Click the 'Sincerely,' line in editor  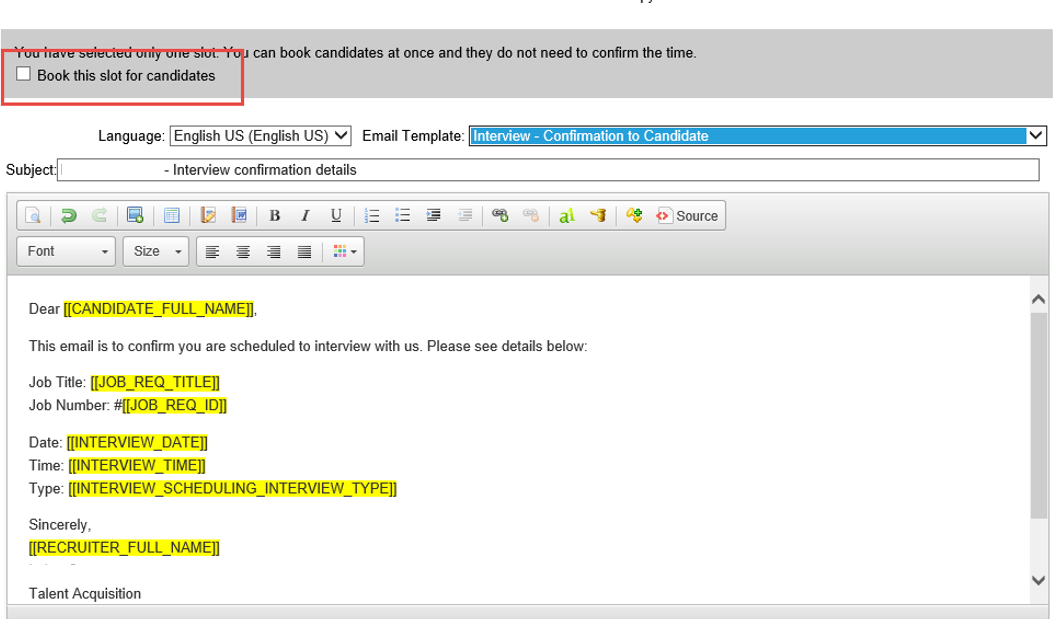point(60,524)
